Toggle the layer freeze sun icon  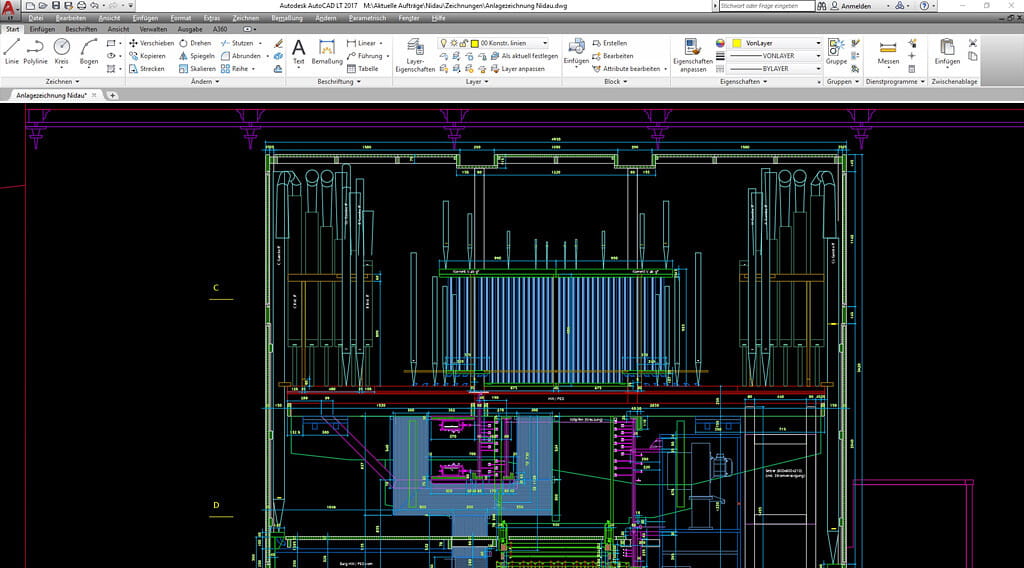pyautogui.click(x=453, y=43)
